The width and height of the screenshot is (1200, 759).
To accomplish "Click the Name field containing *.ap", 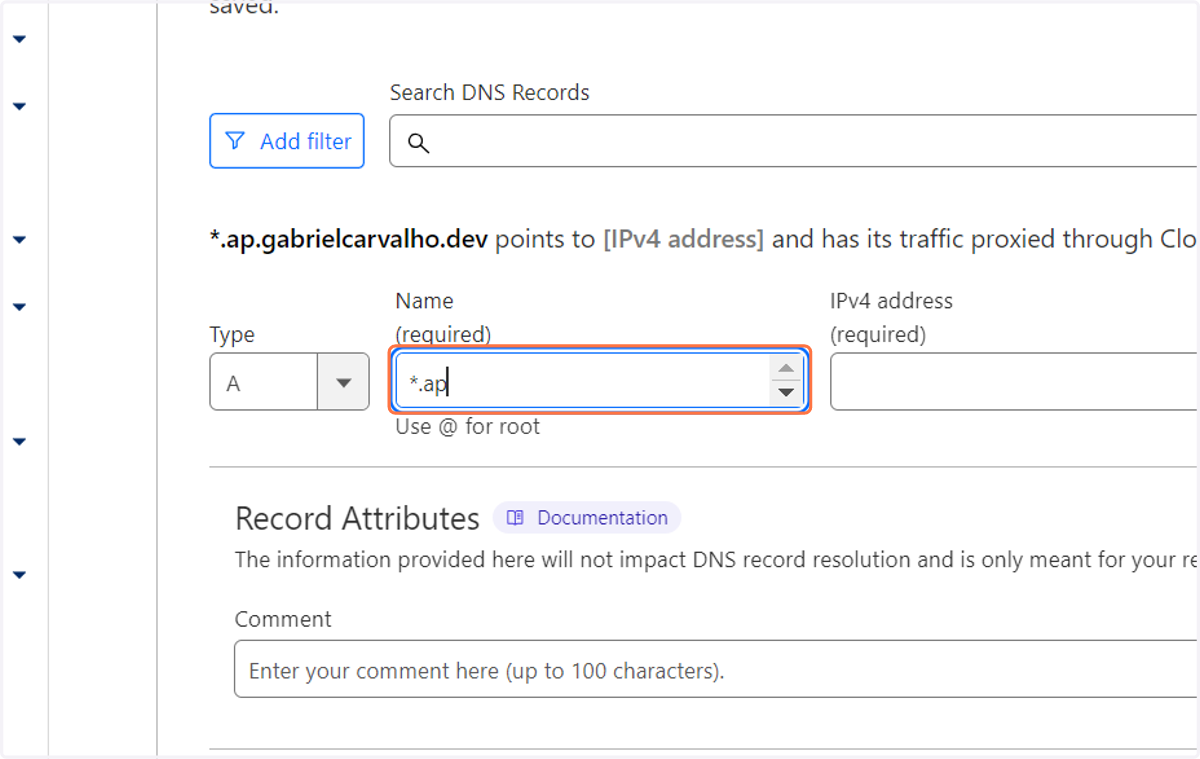I will (x=600, y=381).
